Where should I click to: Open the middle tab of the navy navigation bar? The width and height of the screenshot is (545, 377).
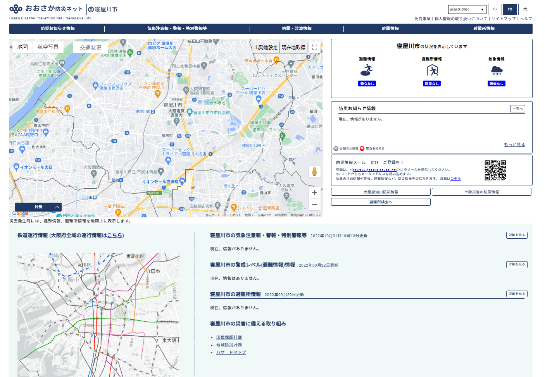pos(296,28)
